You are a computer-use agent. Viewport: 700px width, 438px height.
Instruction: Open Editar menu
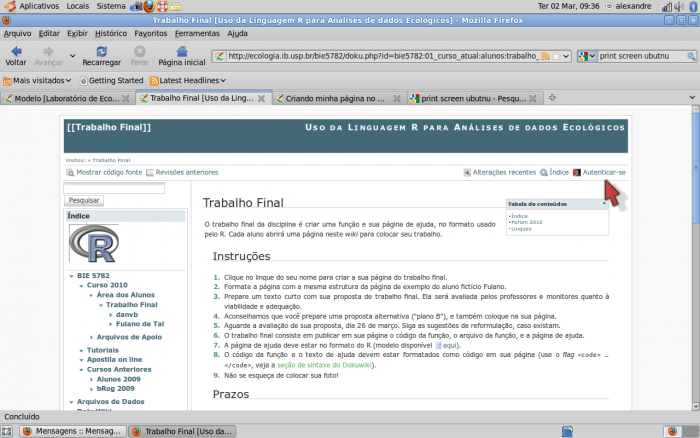49,33
